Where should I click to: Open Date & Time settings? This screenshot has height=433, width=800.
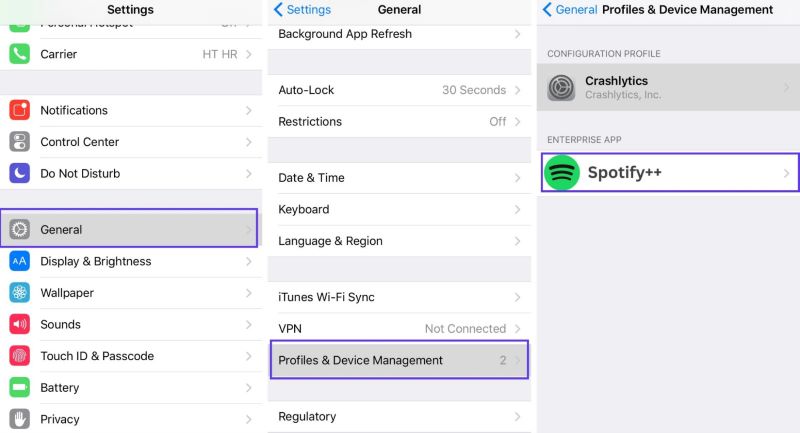399,178
